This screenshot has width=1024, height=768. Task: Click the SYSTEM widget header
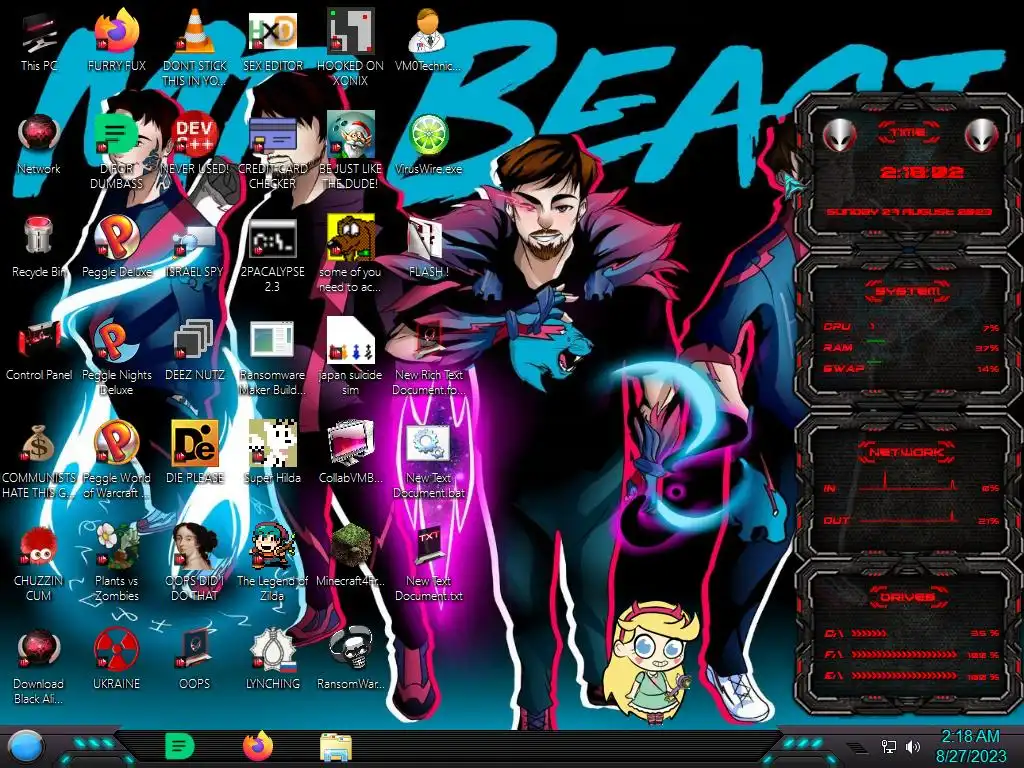point(908,291)
